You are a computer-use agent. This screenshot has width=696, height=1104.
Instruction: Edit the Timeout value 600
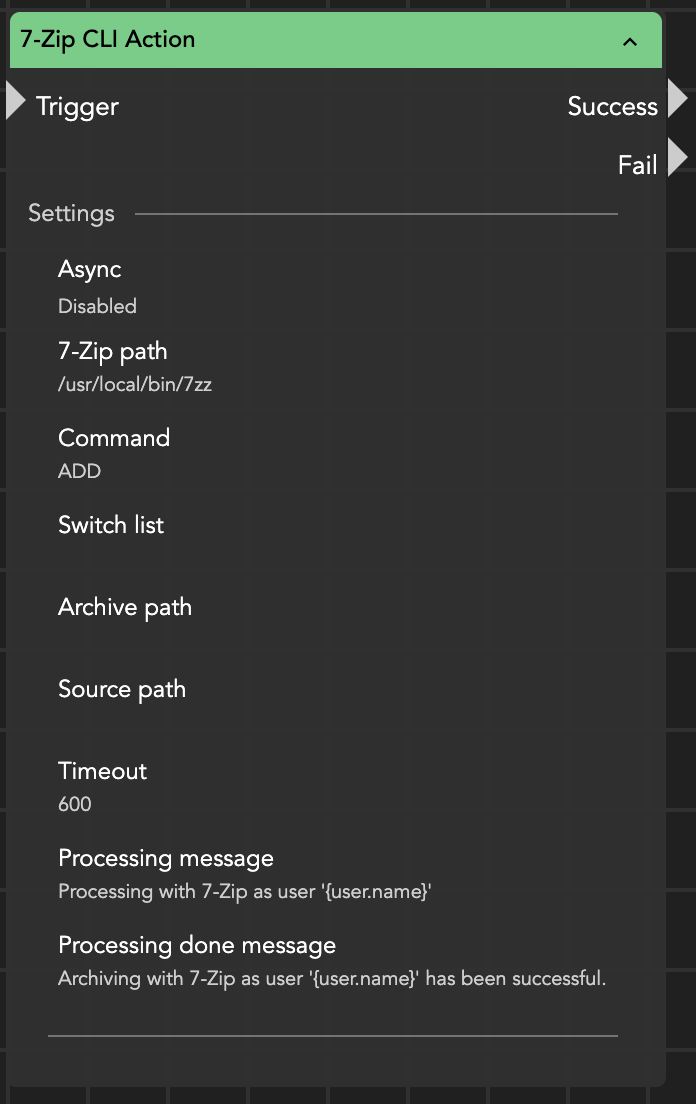75,804
